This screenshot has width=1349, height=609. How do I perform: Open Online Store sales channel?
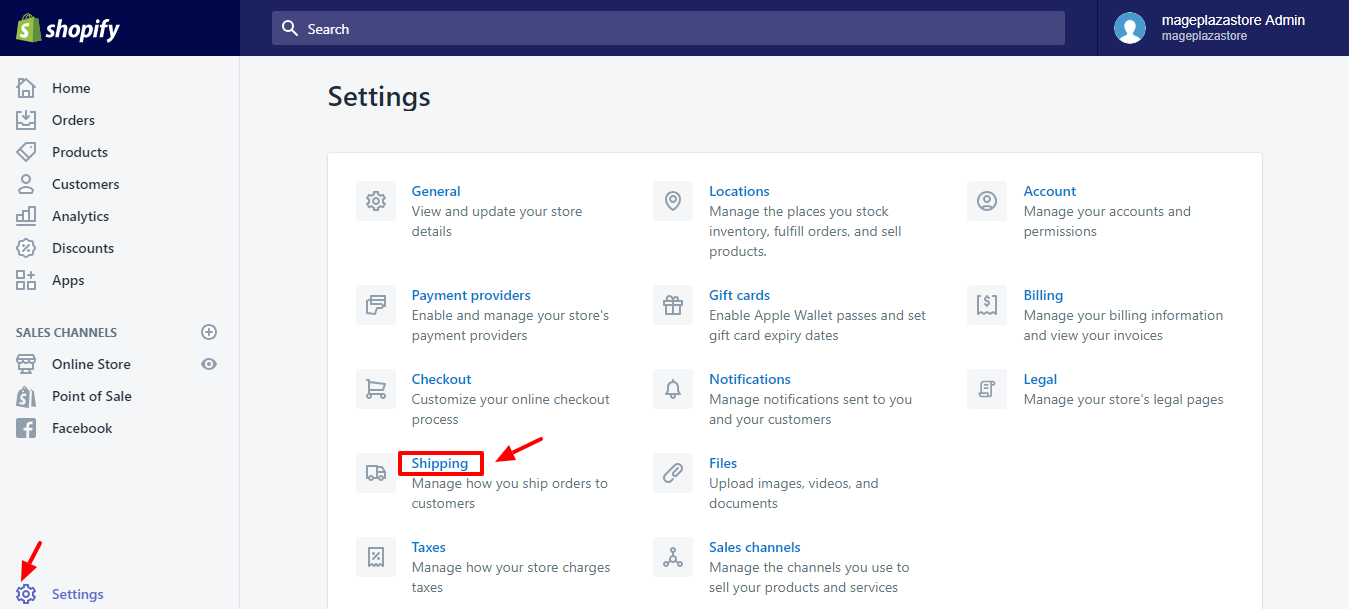tap(91, 364)
